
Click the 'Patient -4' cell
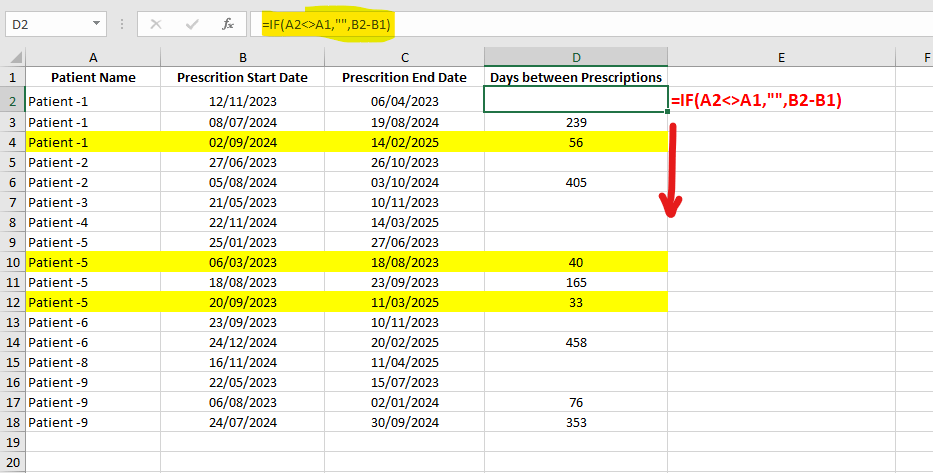pos(93,223)
